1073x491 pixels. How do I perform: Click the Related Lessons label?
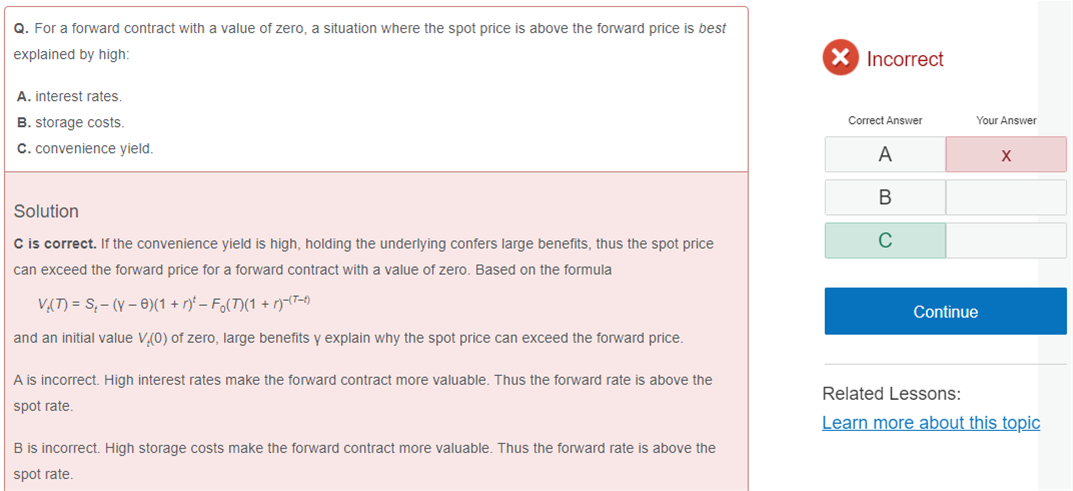click(x=892, y=393)
